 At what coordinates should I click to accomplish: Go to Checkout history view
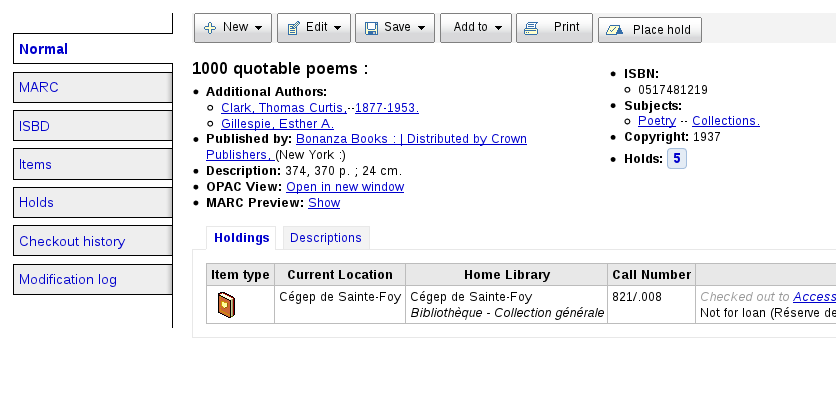[94, 241]
